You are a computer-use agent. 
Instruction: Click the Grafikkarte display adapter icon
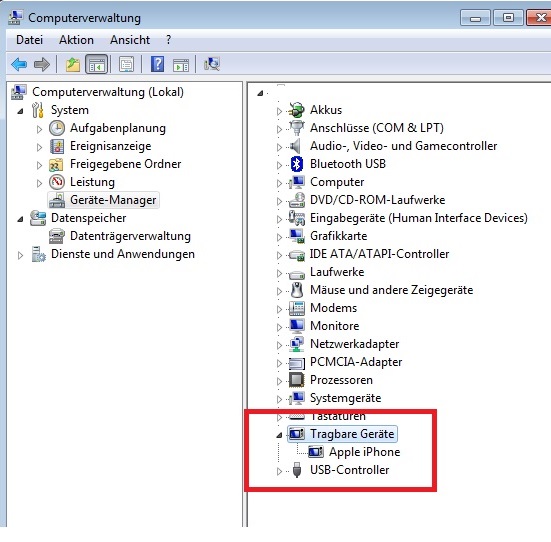[x=297, y=236]
